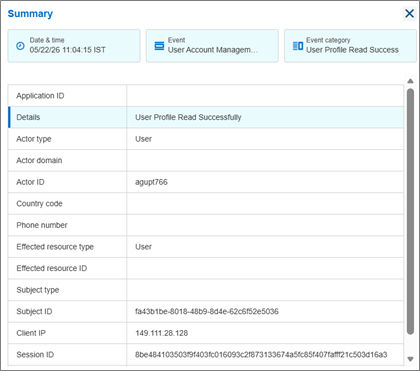Close the Summary dialog
Viewport: 420px width, 371px height.
(x=409, y=13)
